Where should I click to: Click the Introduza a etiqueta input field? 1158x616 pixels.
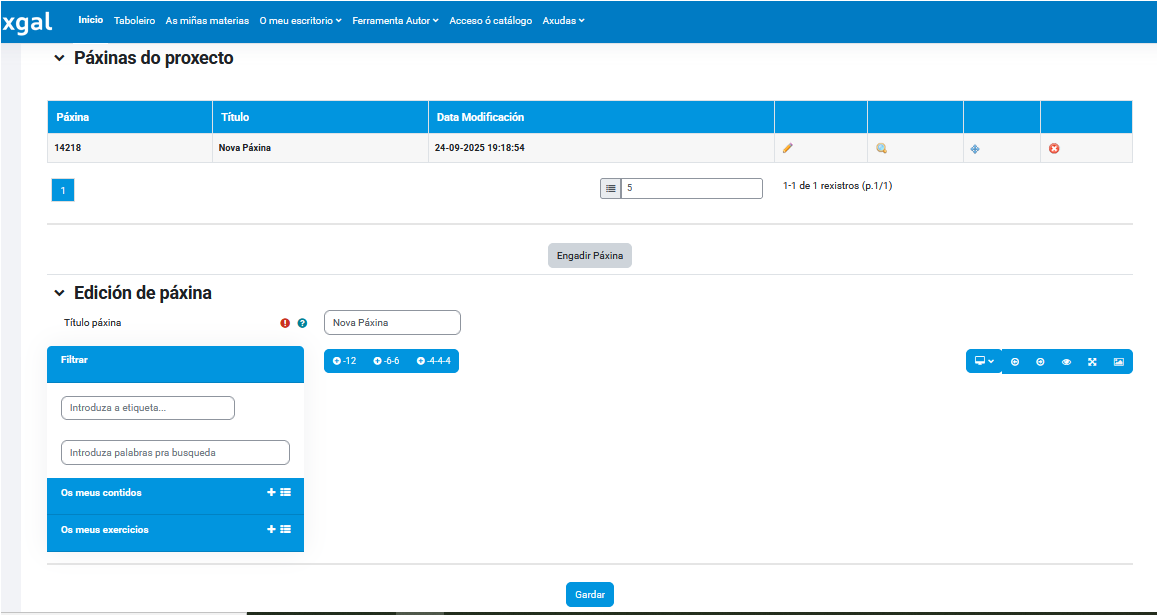148,408
